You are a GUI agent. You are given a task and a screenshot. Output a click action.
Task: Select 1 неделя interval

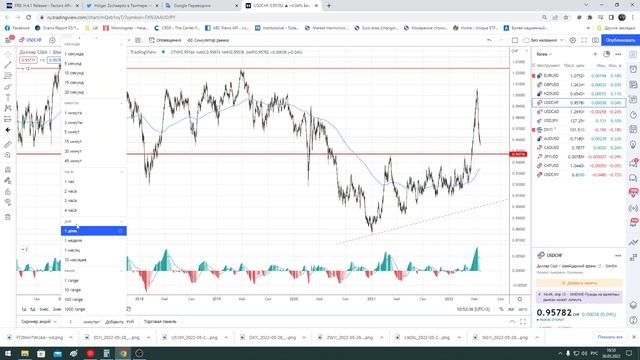tap(93, 241)
